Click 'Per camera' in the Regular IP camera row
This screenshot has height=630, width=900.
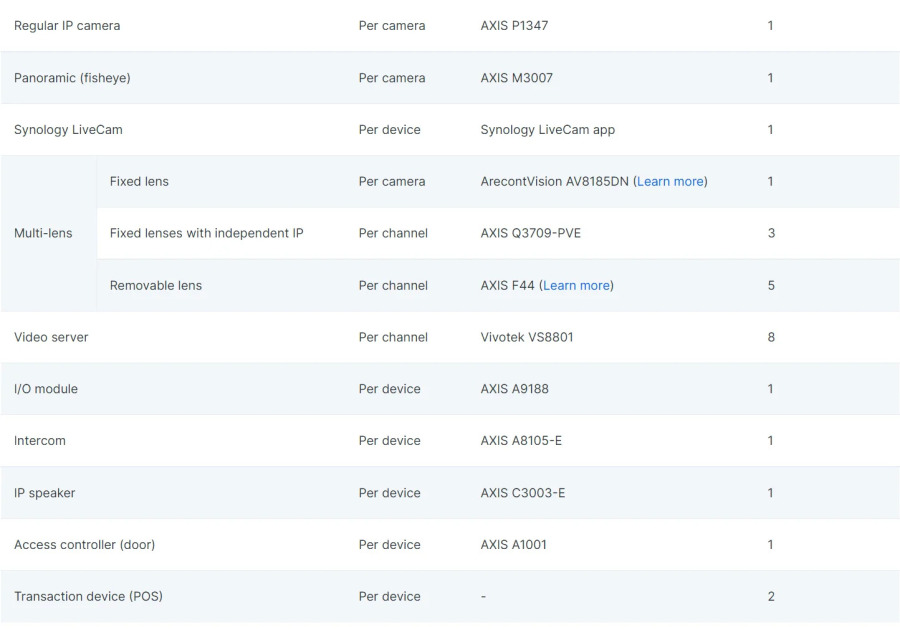coord(392,26)
